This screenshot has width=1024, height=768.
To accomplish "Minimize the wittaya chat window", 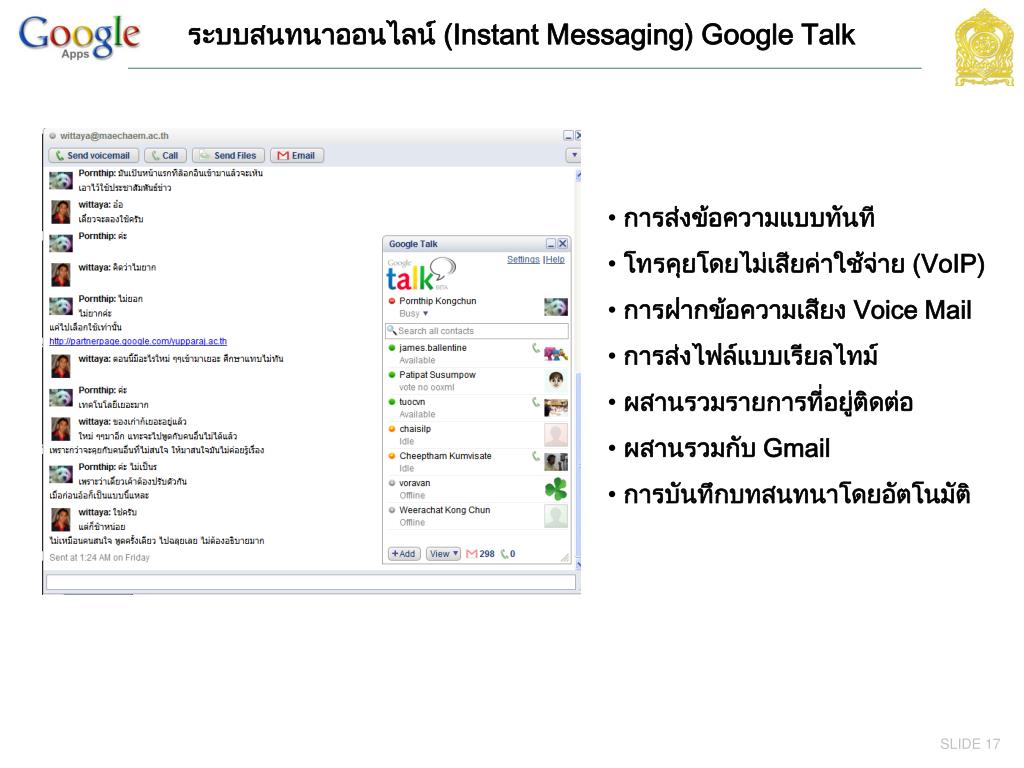I will (568, 136).
